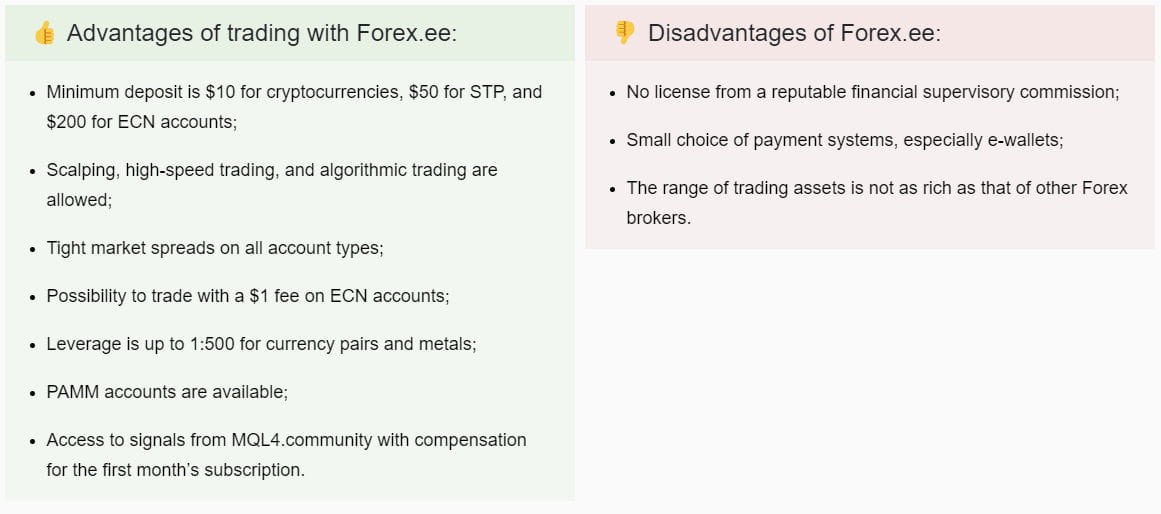Click the word "allowed;" under scalping
Screen dimensions: 1161x514
79,200
